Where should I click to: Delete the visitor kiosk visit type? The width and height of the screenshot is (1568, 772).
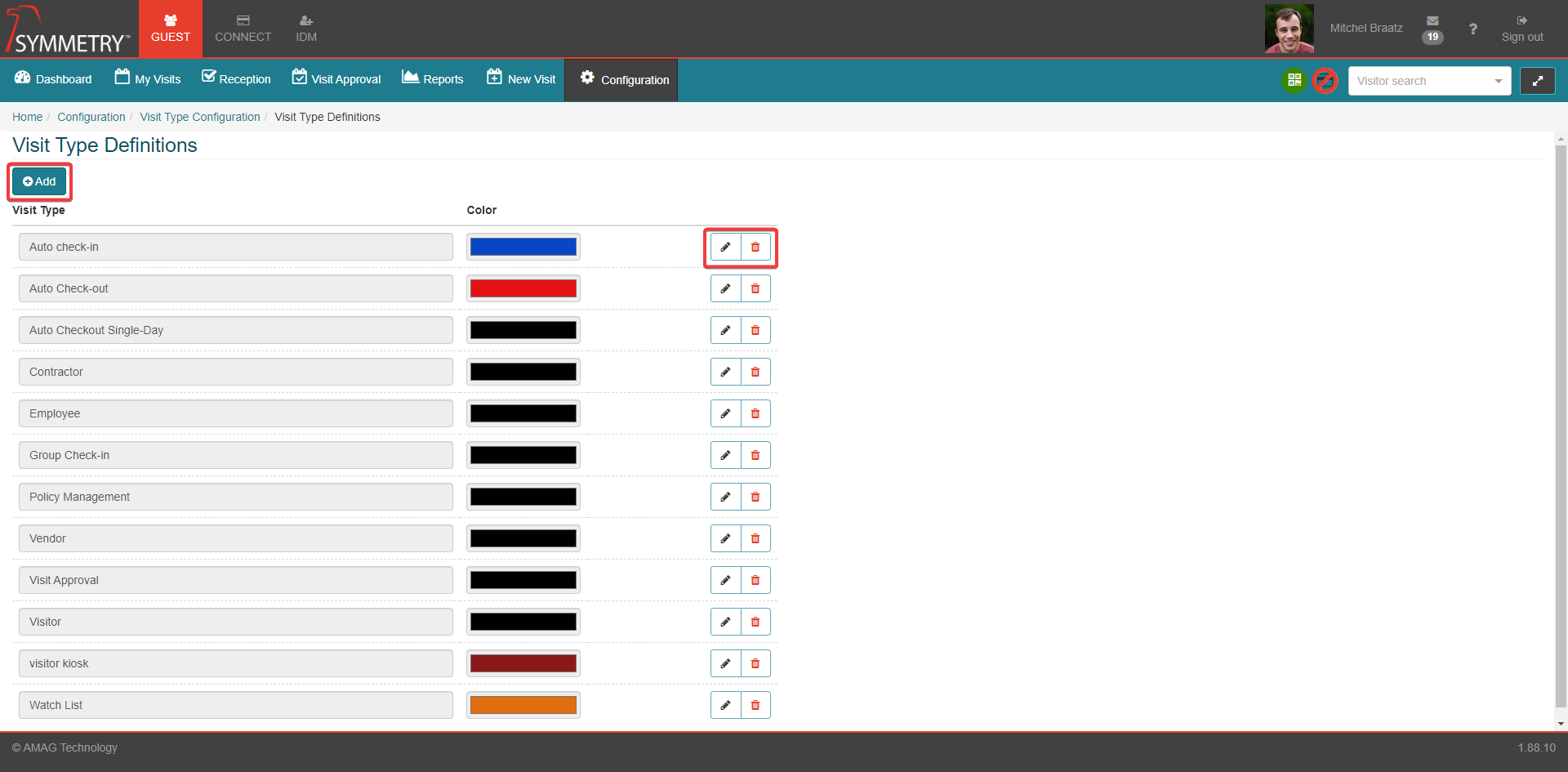click(x=755, y=663)
